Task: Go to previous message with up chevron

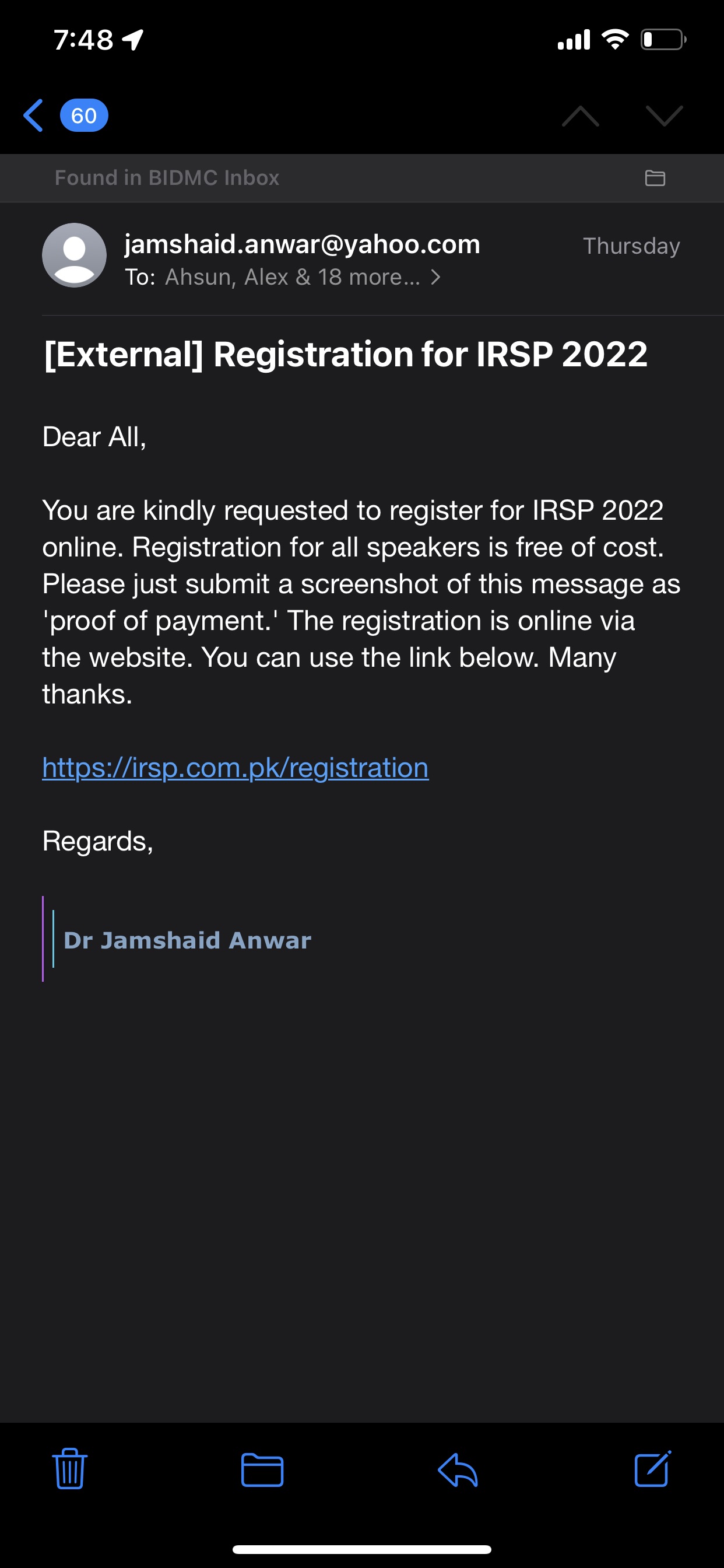Action: 581,116
